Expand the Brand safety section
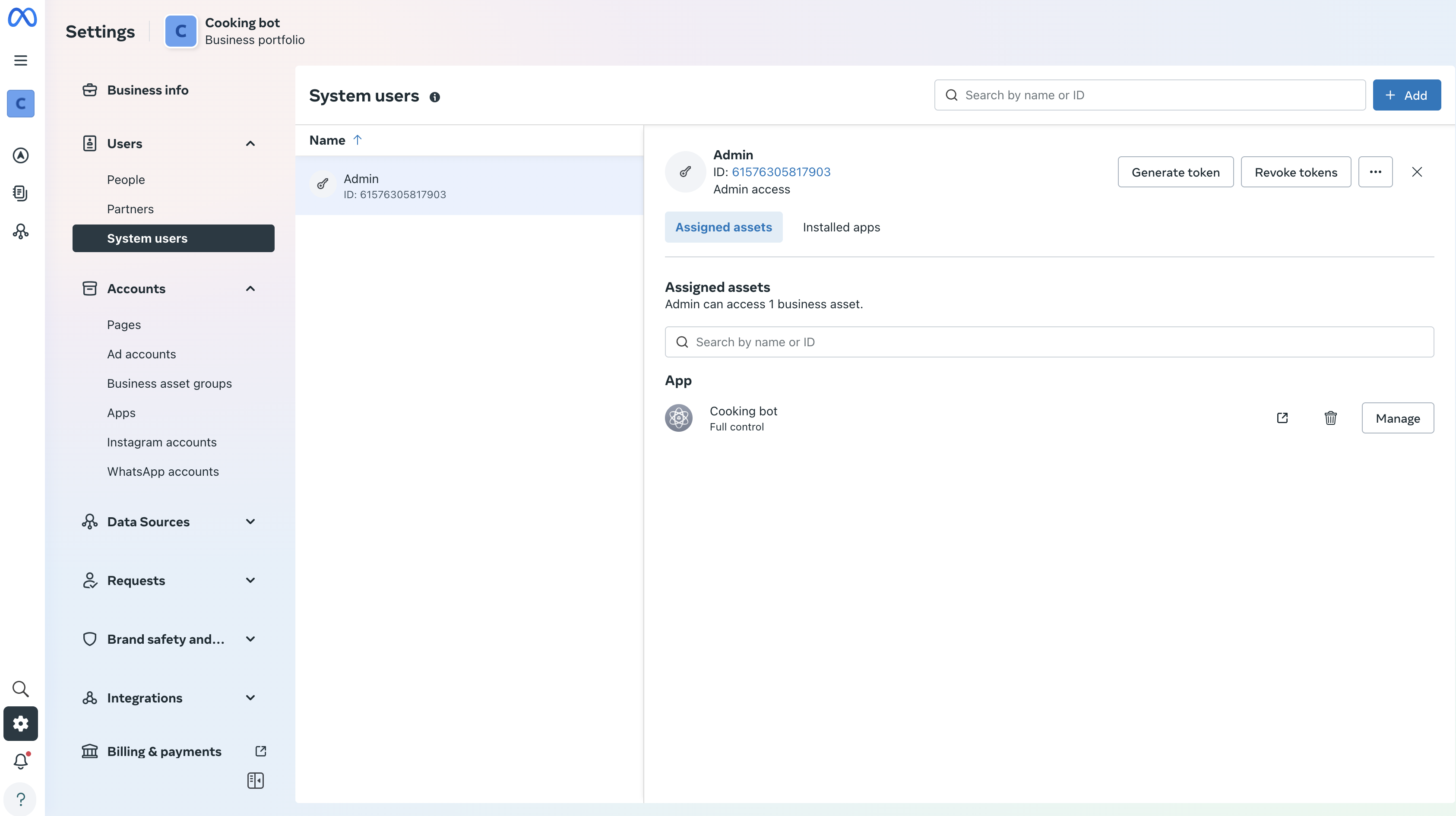Screen dimensions: 1456x816 [x=250, y=639]
